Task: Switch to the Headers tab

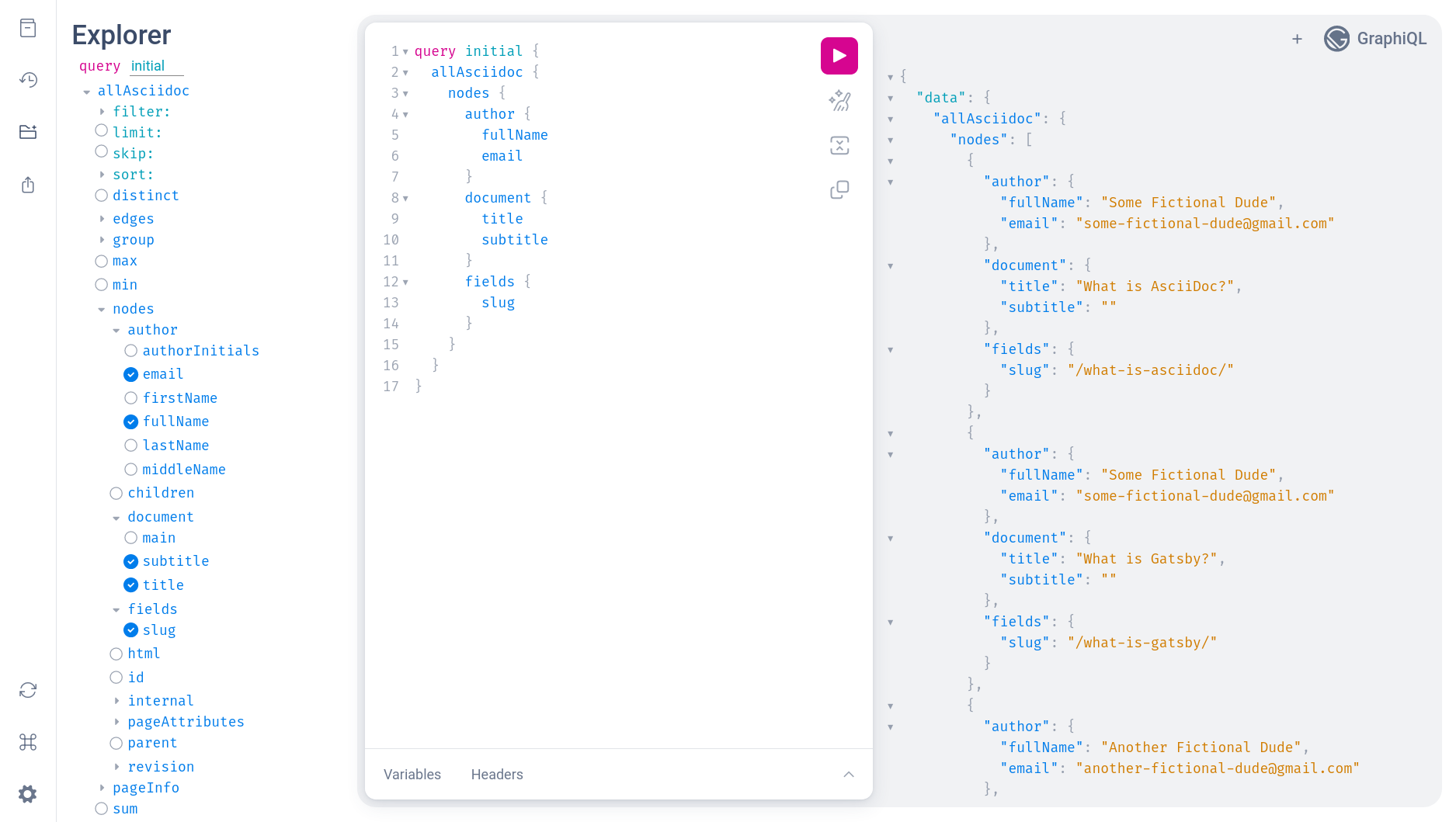Action: tap(497, 775)
